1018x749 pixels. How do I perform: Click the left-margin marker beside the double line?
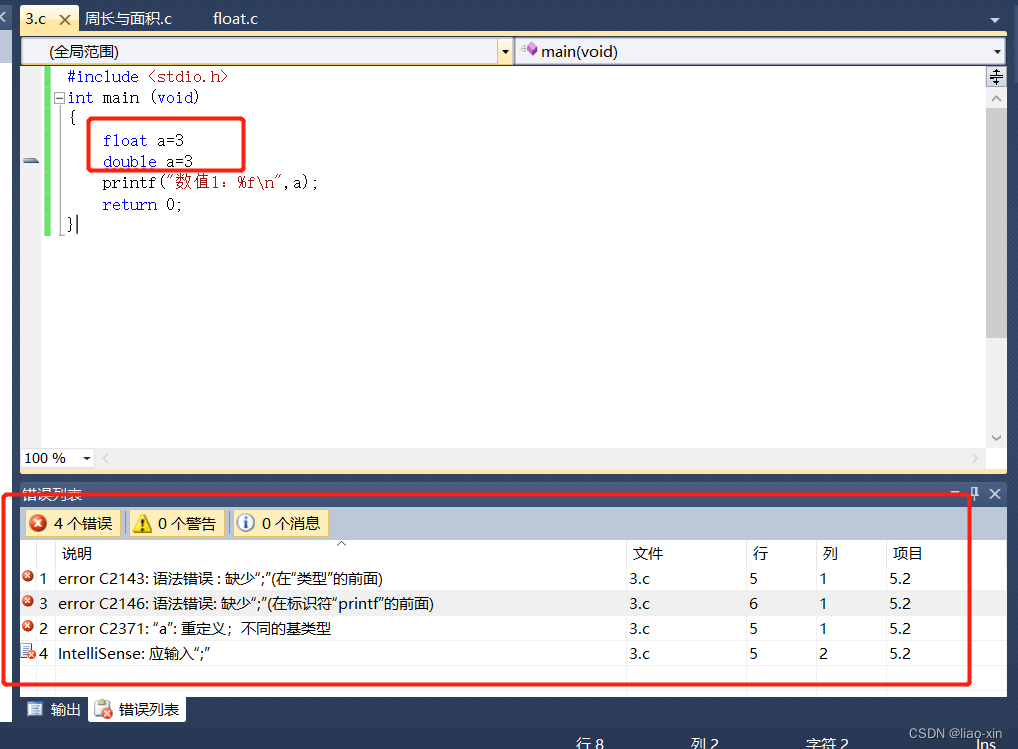(31, 161)
